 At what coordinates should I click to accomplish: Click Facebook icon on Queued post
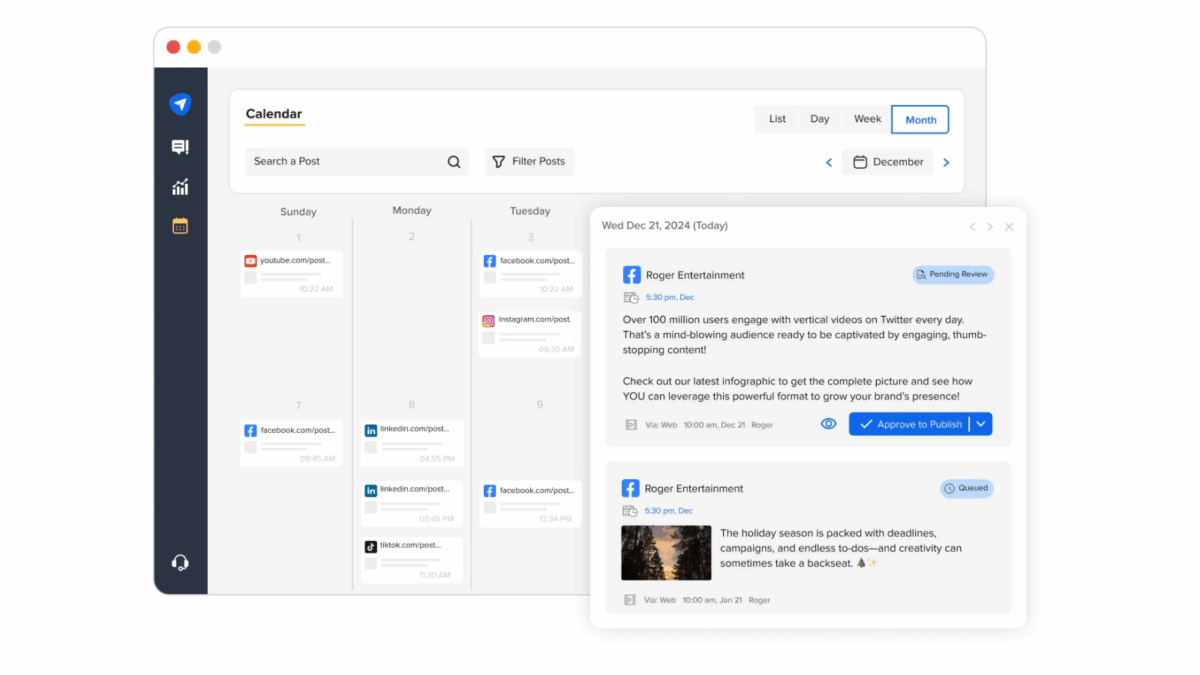tap(631, 489)
